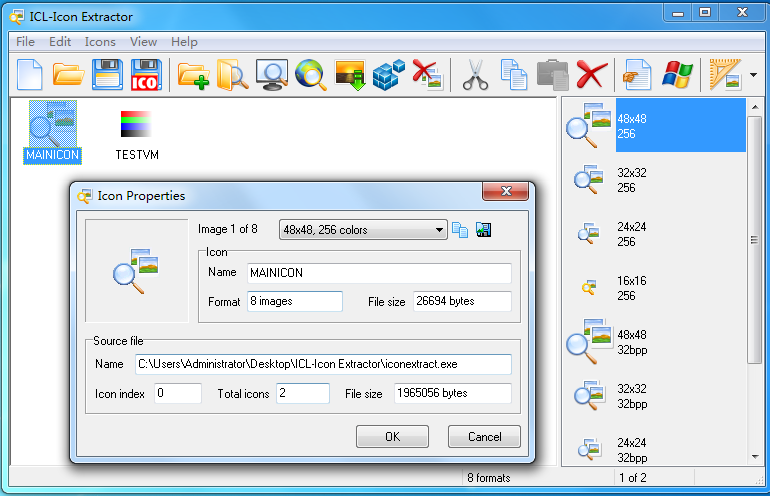Click the scissors Cut icon
This screenshot has width=770, height=496.
(475, 75)
